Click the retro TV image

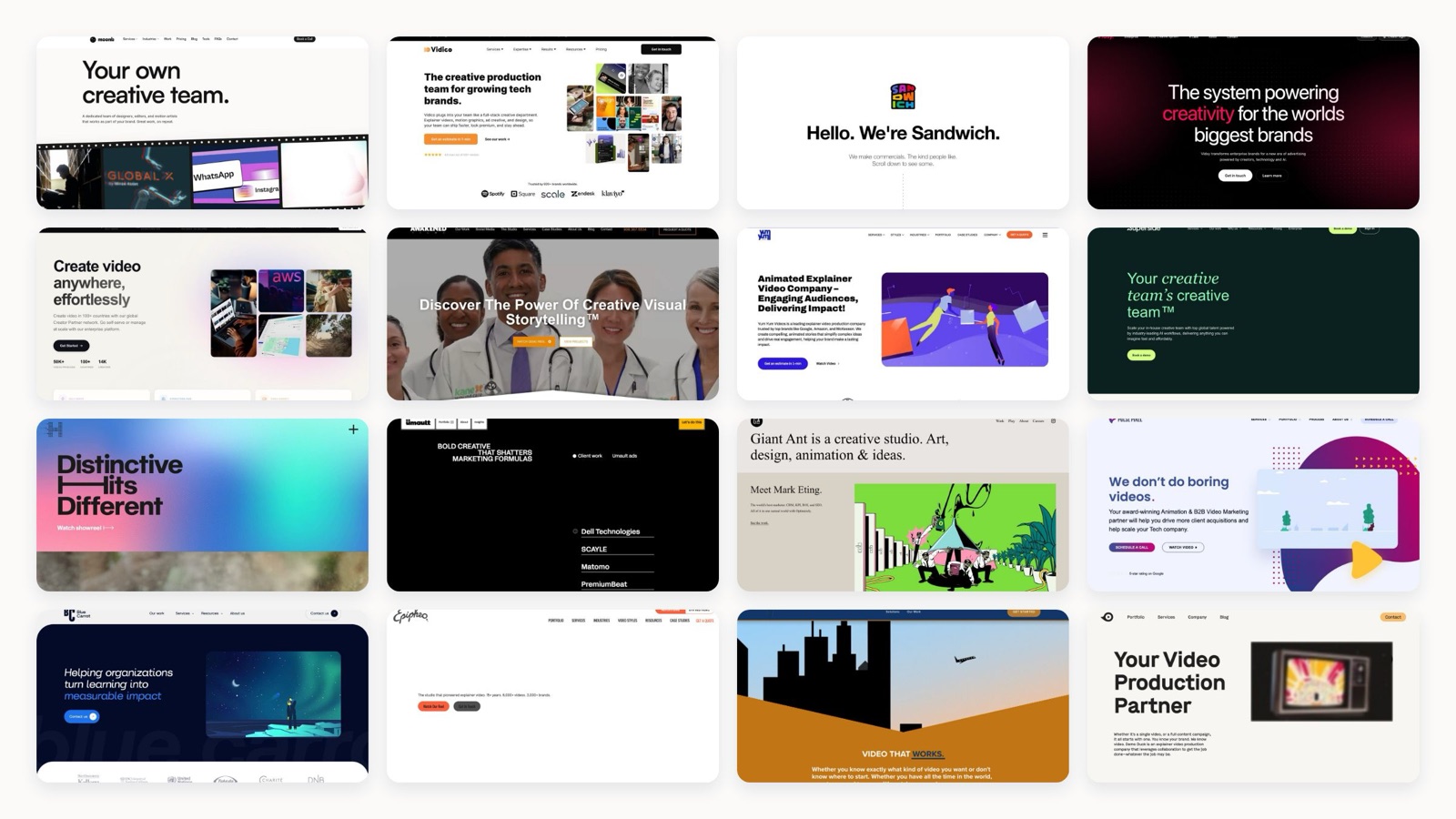pos(1321,682)
